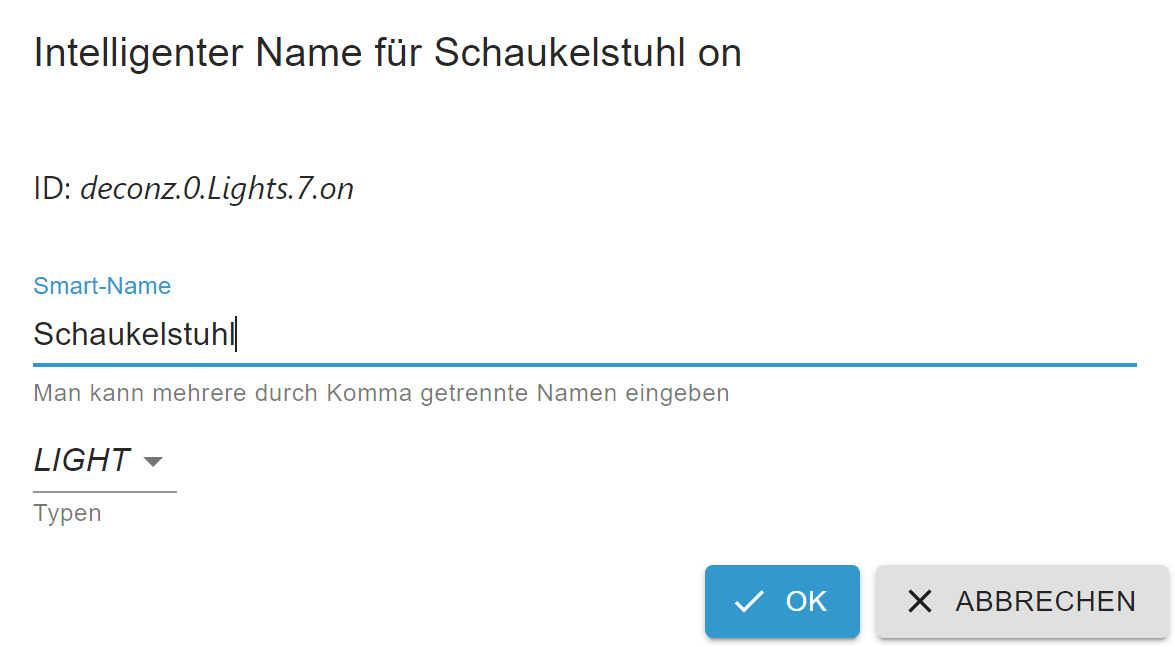Screen dimensions: 1175x647
Task: Cancel the dialog with ABBRECHEN
Action: [1021, 601]
